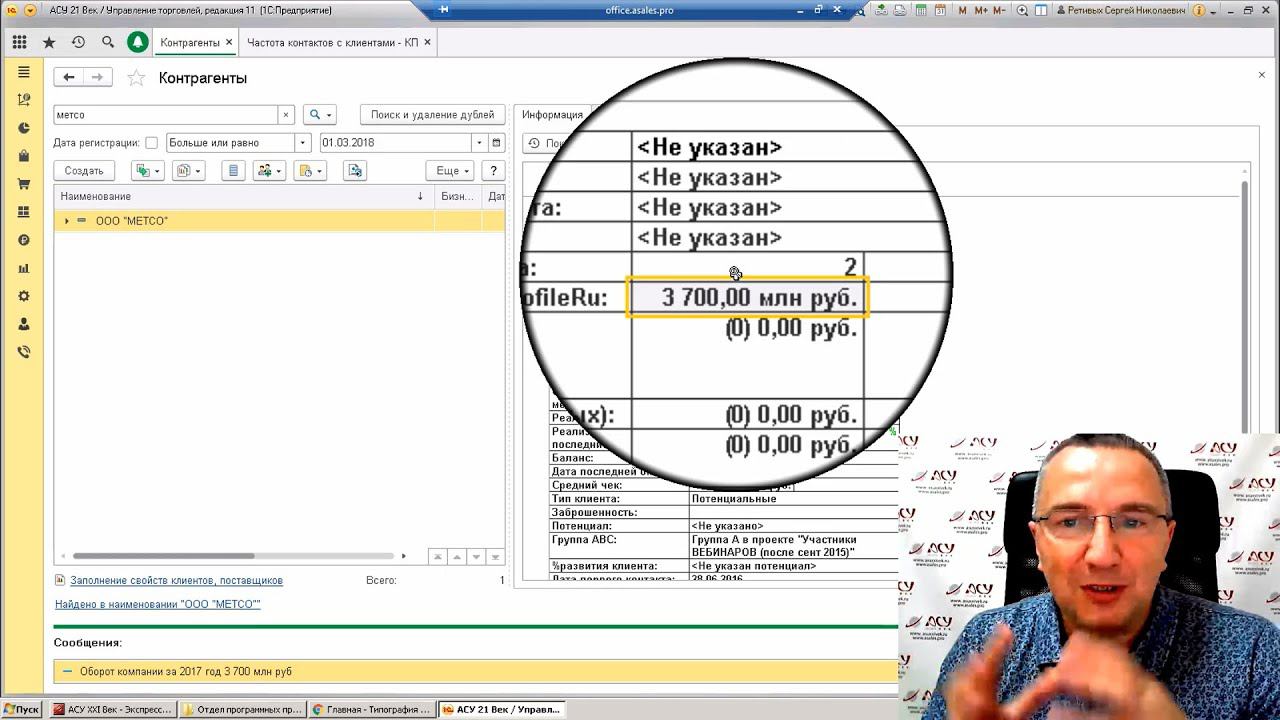
Task: Open the Информация tab
Action: tap(552, 115)
